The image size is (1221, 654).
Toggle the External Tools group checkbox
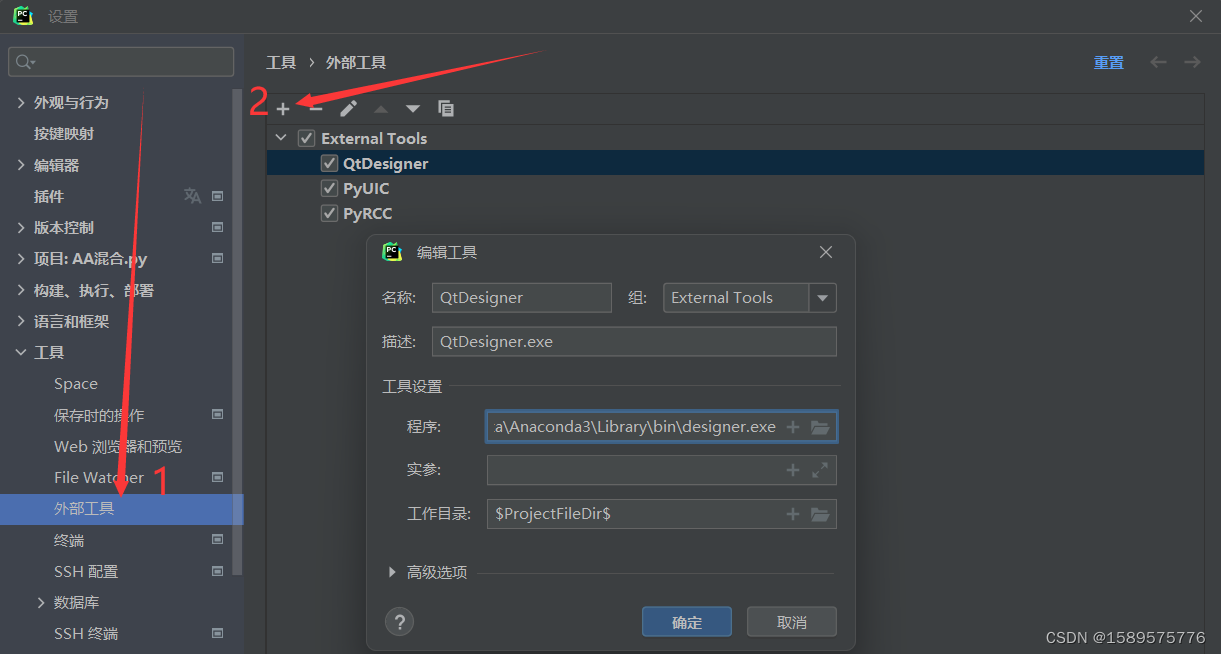pos(306,138)
